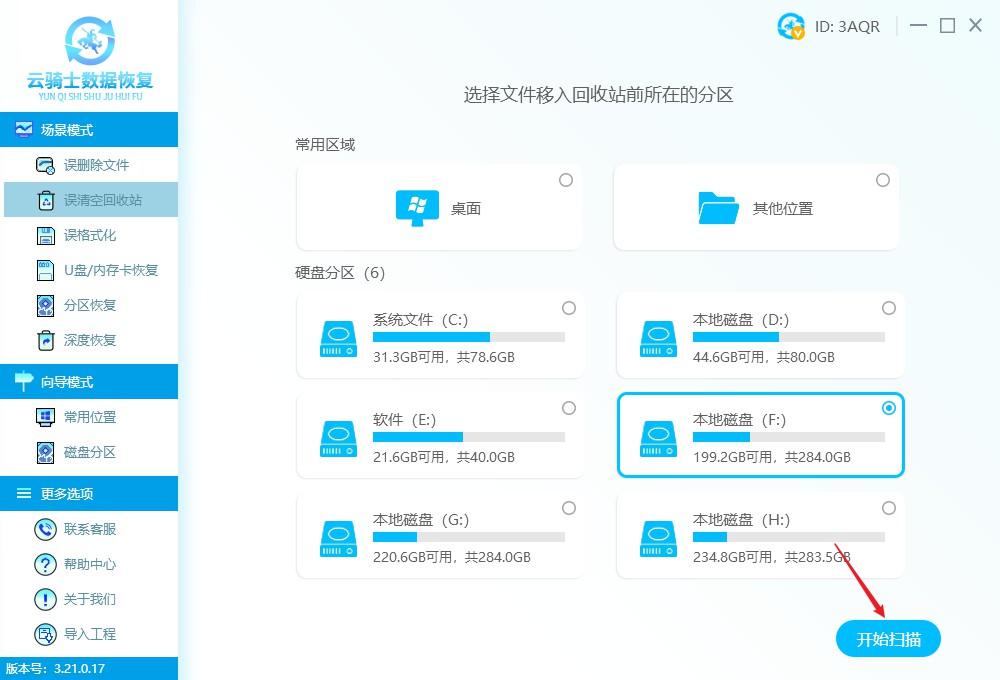Click the 常用位置 monitor icon

tap(45, 417)
